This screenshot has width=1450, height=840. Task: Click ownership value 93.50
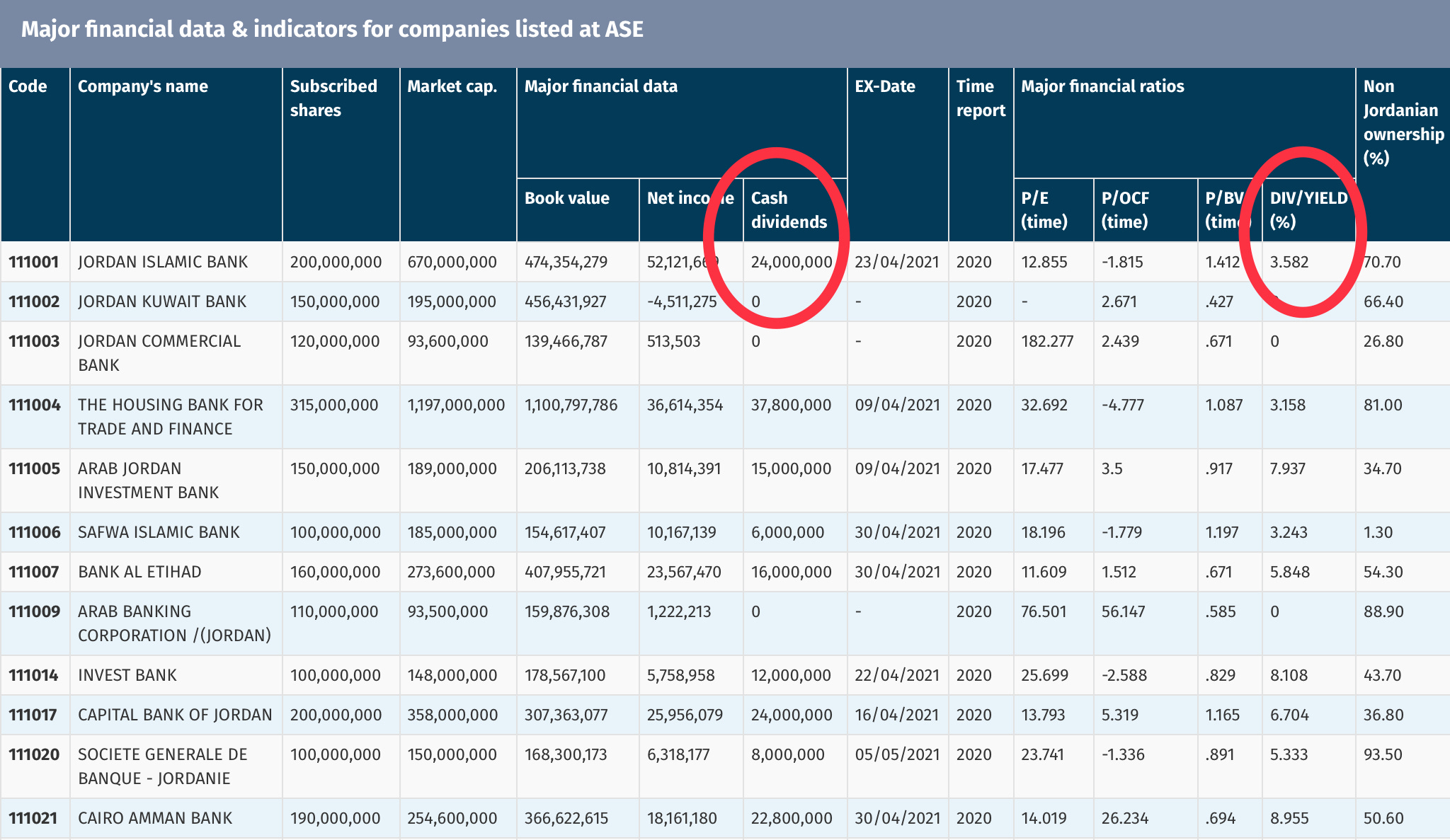pyautogui.click(x=1383, y=754)
